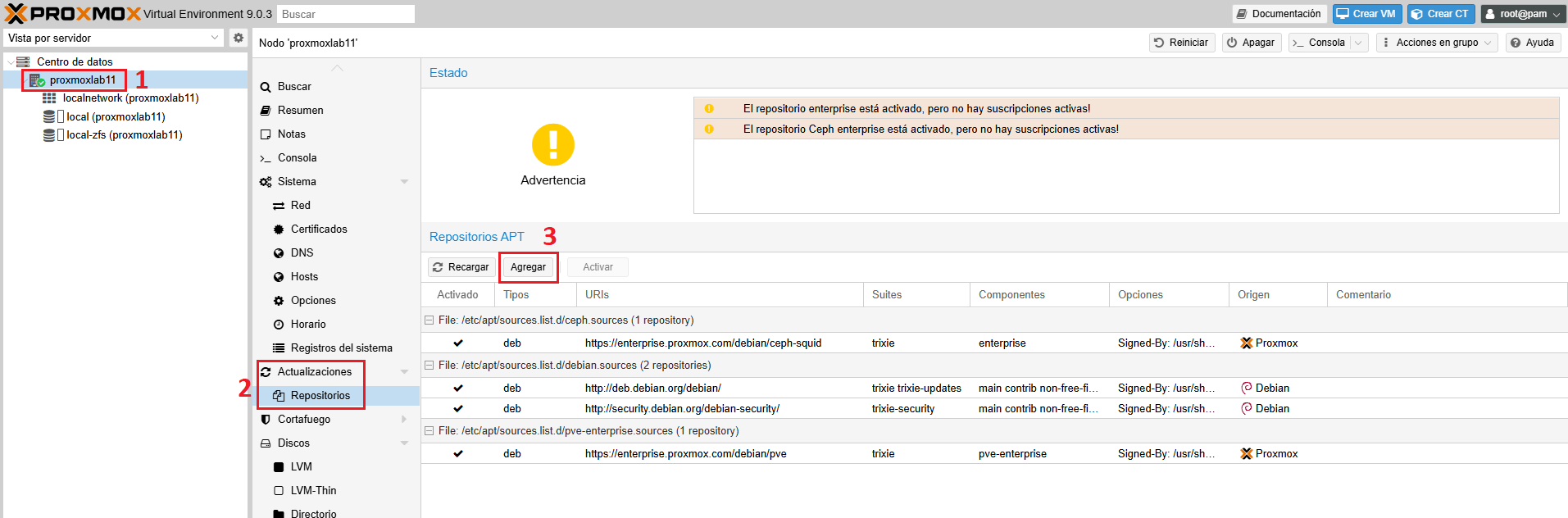Click the Agregar repository button

coord(528,267)
